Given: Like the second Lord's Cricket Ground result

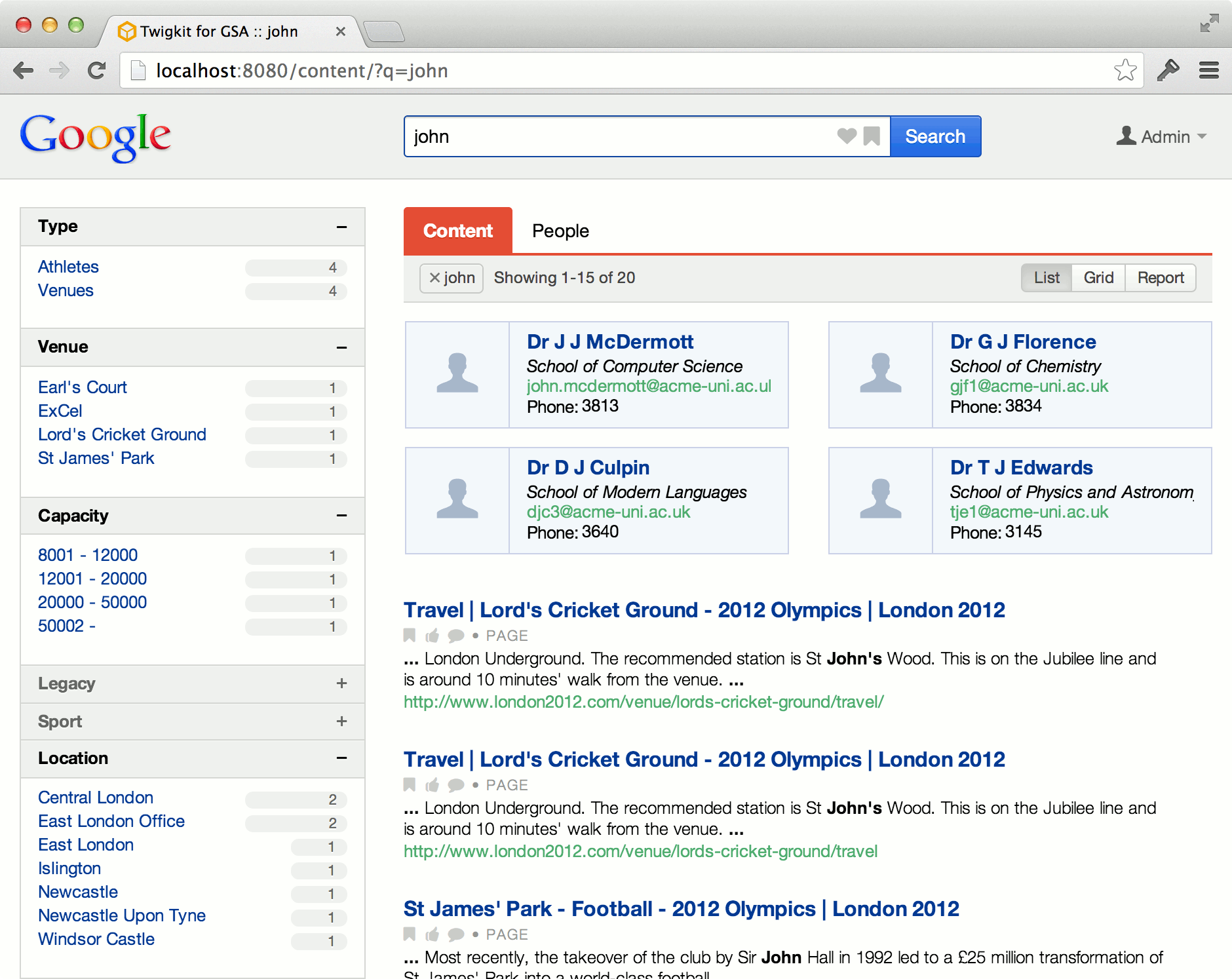Looking at the screenshot, I should pos(432,784).
